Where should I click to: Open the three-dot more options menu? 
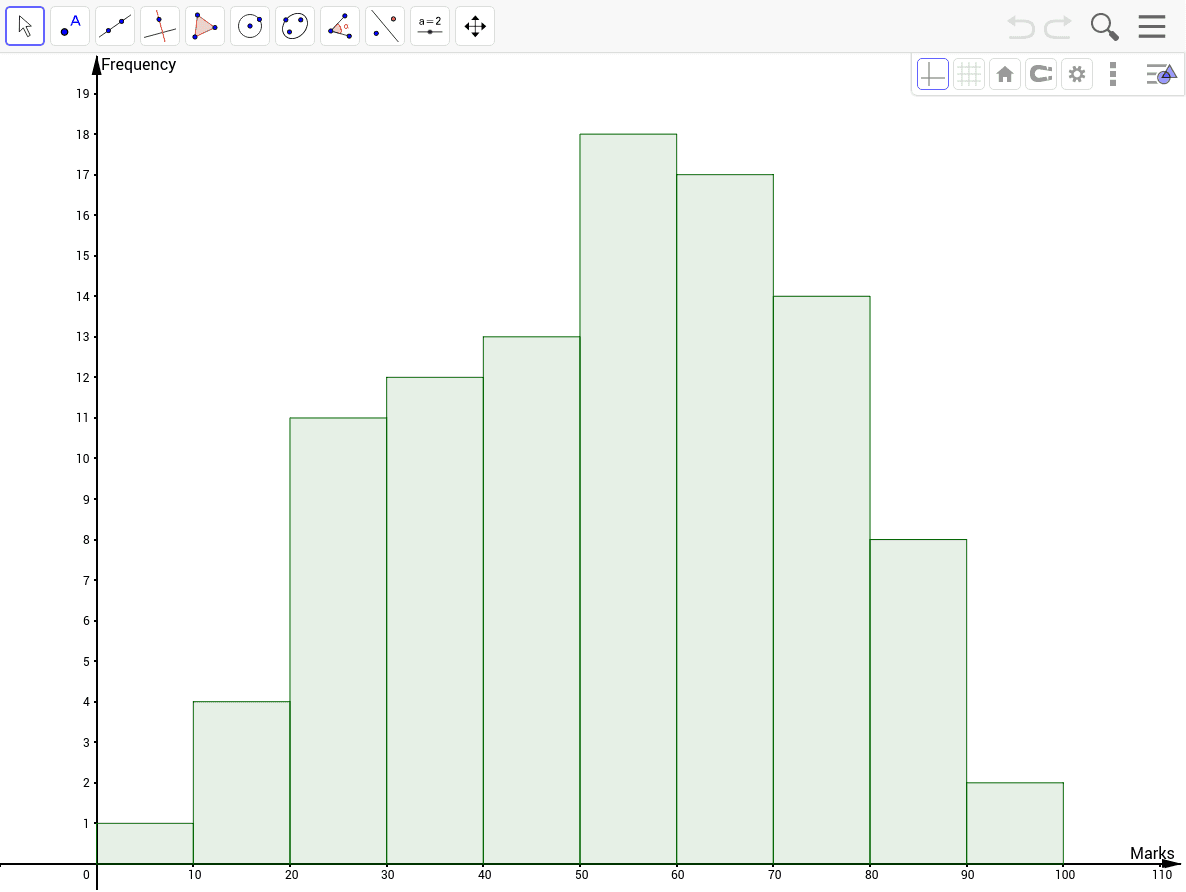pos(1112,74)
